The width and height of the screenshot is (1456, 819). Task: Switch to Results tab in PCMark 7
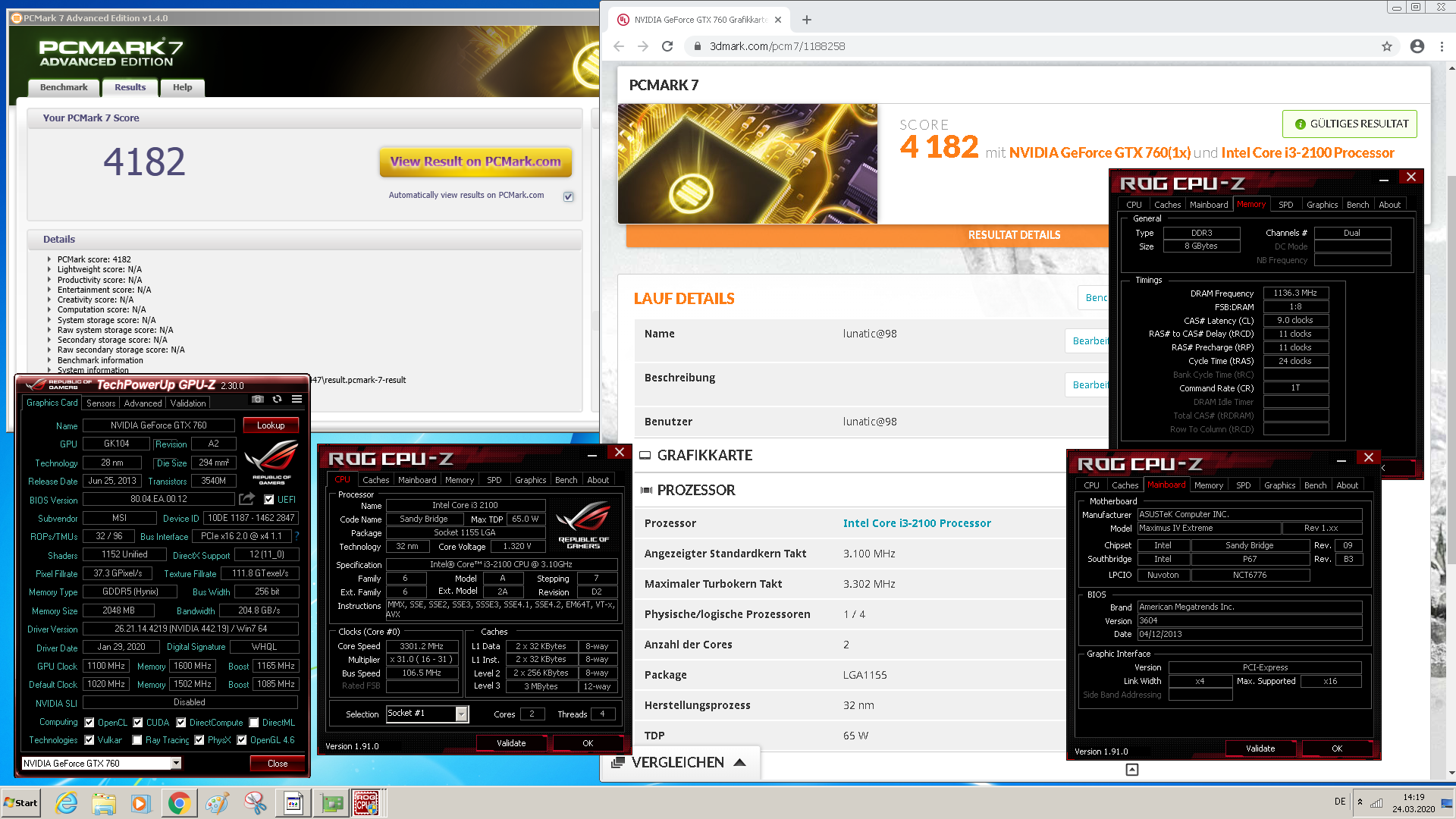(130, 87)
